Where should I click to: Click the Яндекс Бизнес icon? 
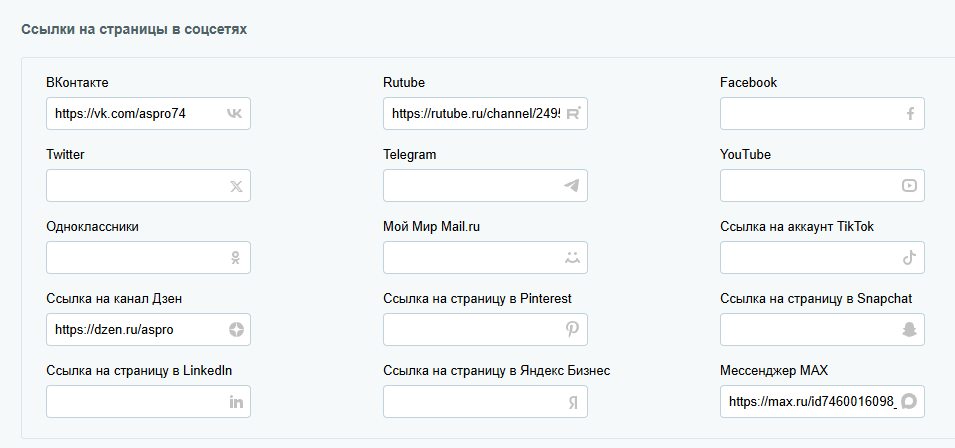[572, 402]
